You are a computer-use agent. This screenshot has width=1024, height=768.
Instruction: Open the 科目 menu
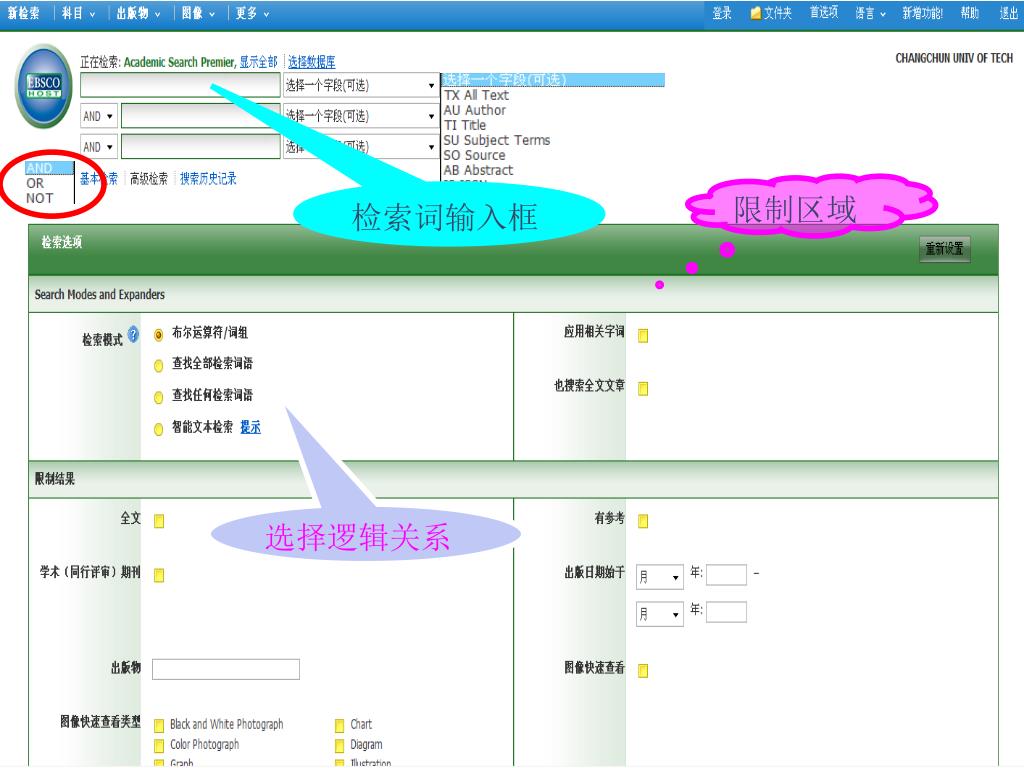(78, 13)
